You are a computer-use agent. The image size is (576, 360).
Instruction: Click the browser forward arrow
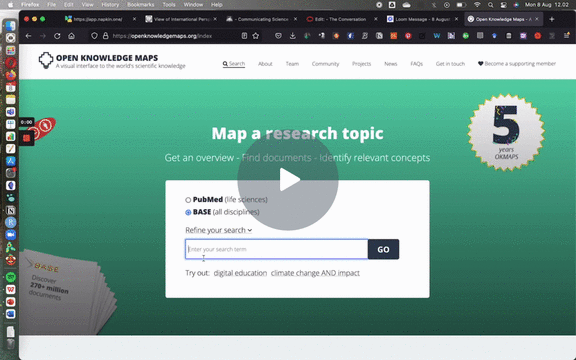[x=43, y=36]
